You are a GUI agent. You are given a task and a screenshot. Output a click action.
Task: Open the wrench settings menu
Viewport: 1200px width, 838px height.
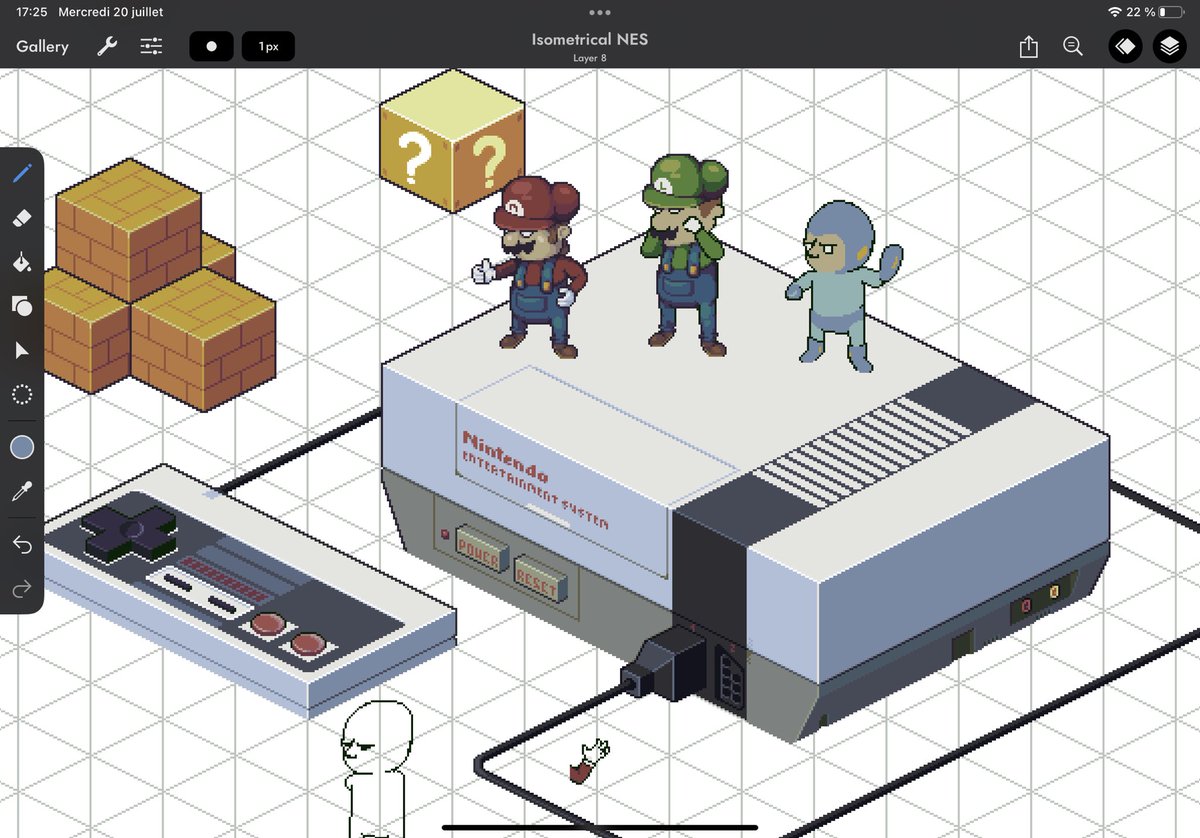[107, 46]
